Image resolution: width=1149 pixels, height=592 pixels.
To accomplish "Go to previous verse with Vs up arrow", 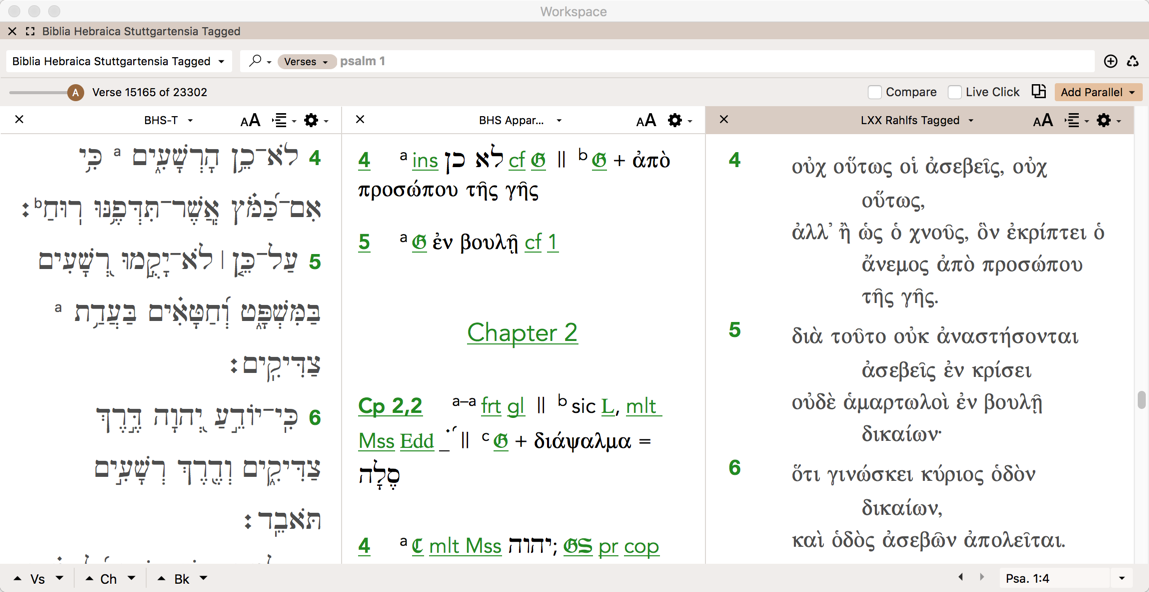I will click(17, 579).
